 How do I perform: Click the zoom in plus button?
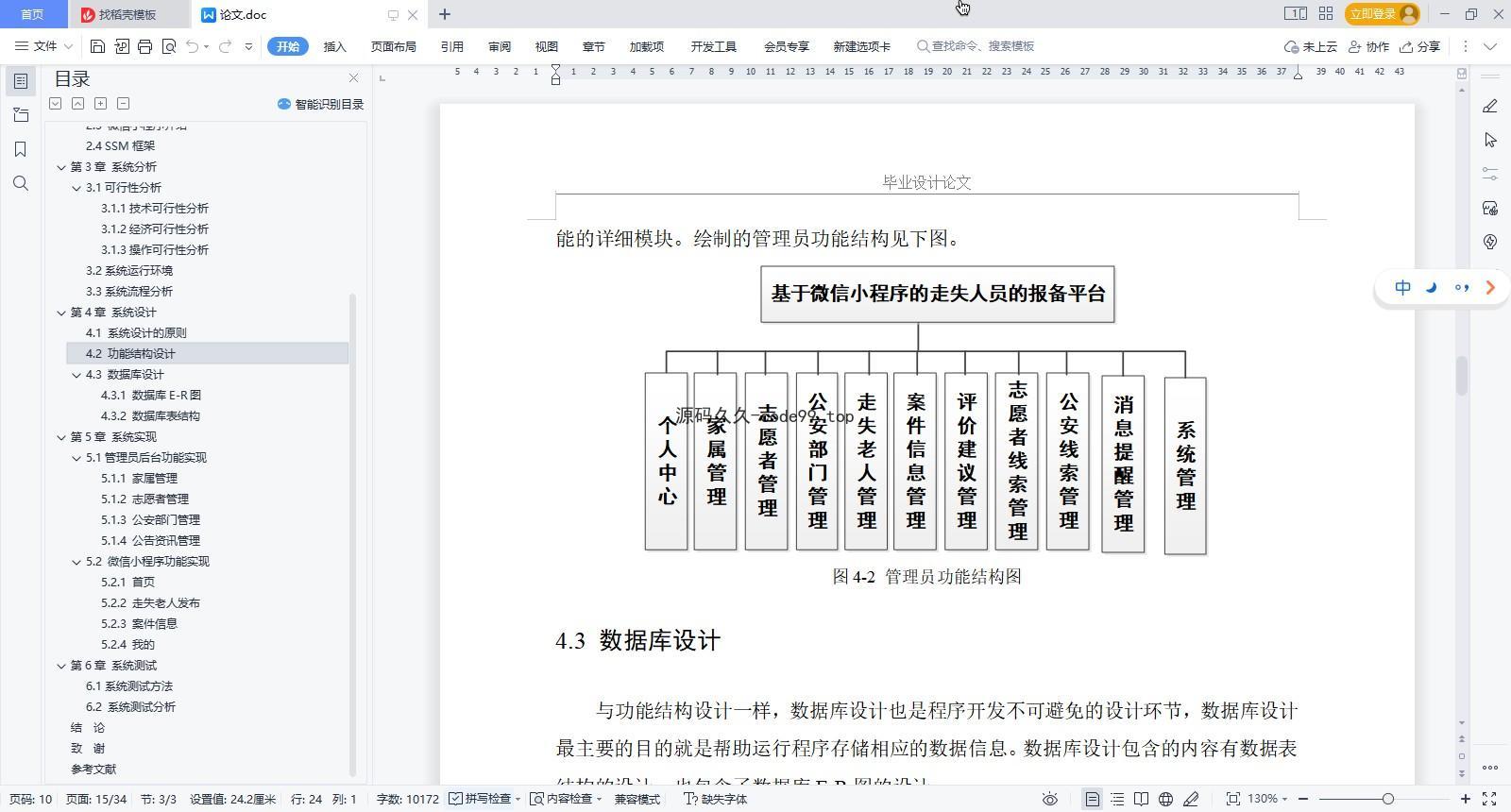pos(1465,799)
